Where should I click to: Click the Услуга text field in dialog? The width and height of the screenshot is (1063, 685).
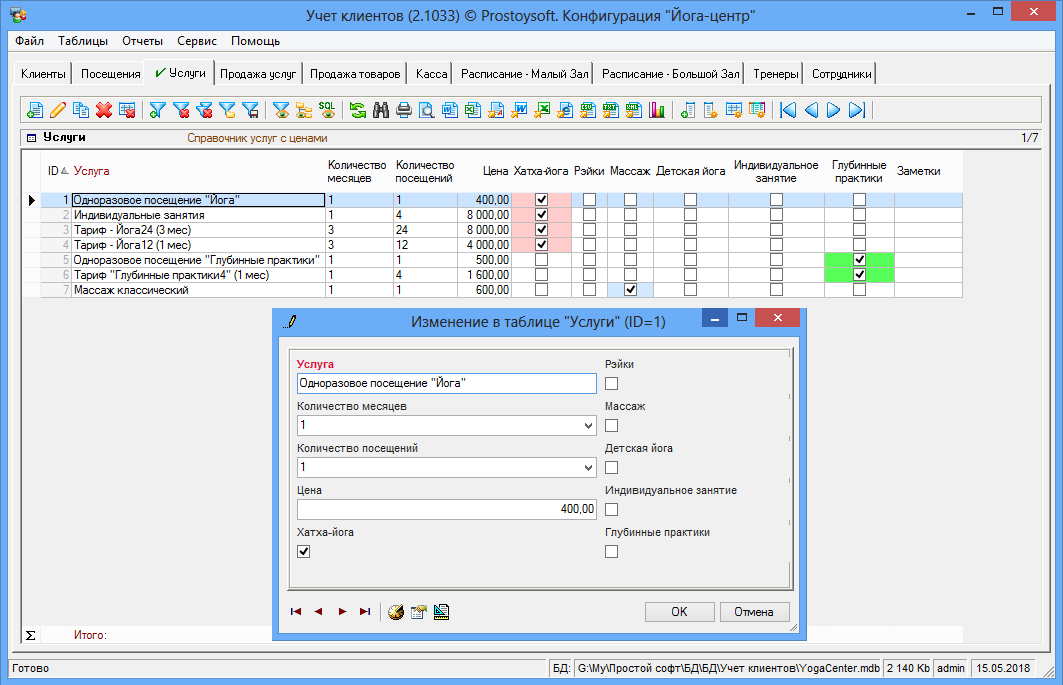(x=446, y=383)
